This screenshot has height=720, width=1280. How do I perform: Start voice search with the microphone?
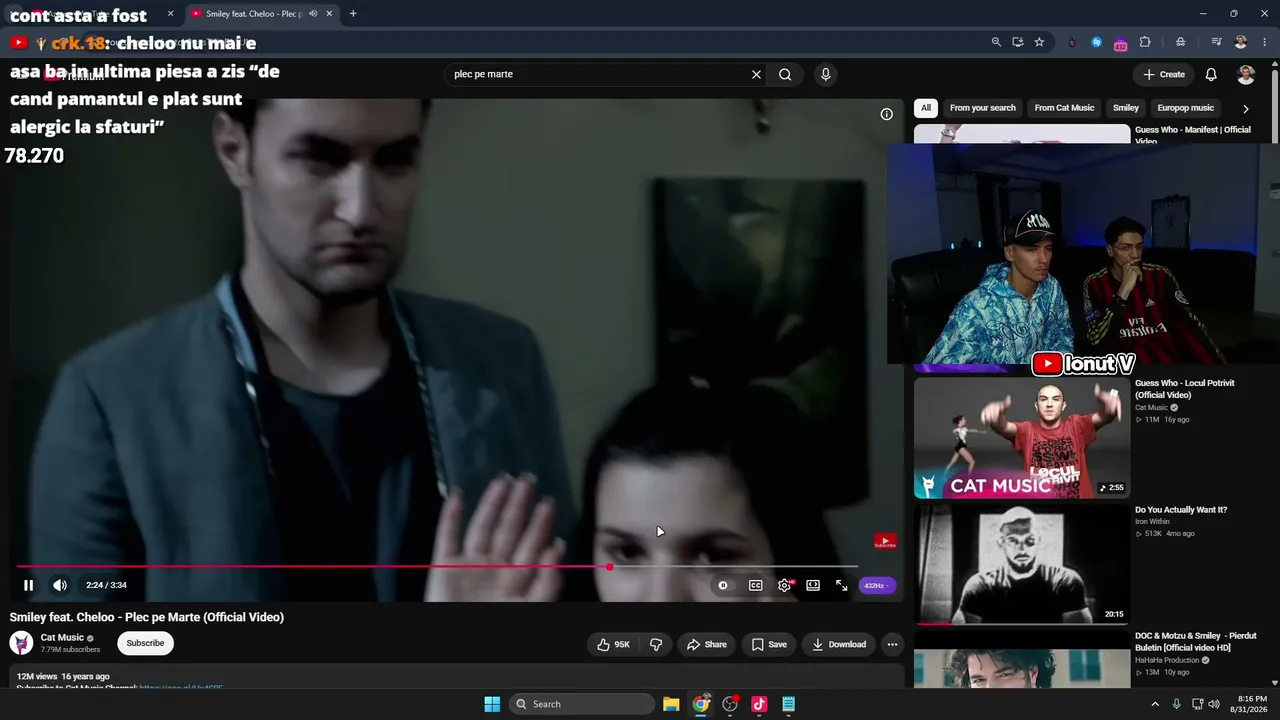[x=825, y=74]
